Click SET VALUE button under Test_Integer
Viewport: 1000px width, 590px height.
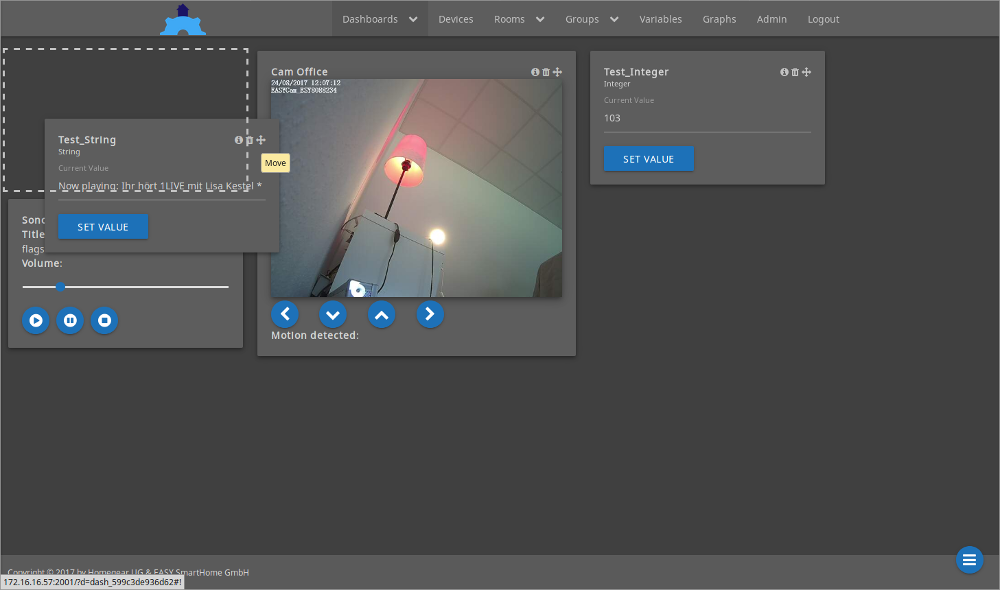coord(648,159)
